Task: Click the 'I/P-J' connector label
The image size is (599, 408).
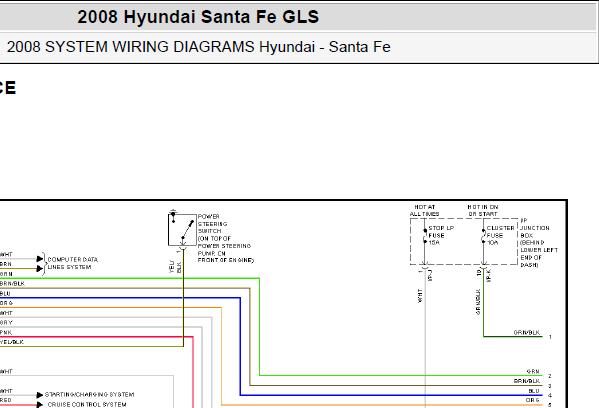Action: (431, 275)
